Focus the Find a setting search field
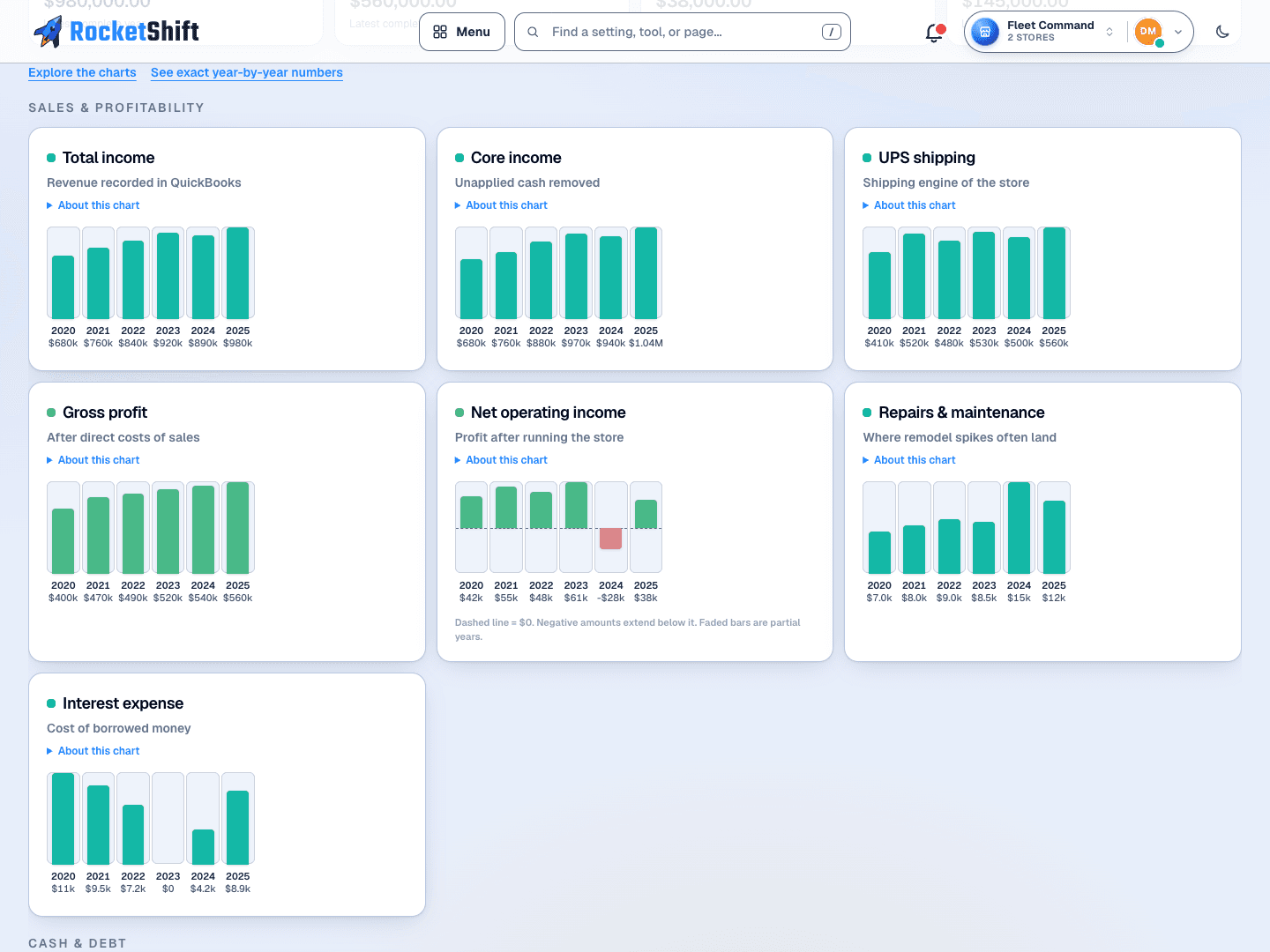 682,32
